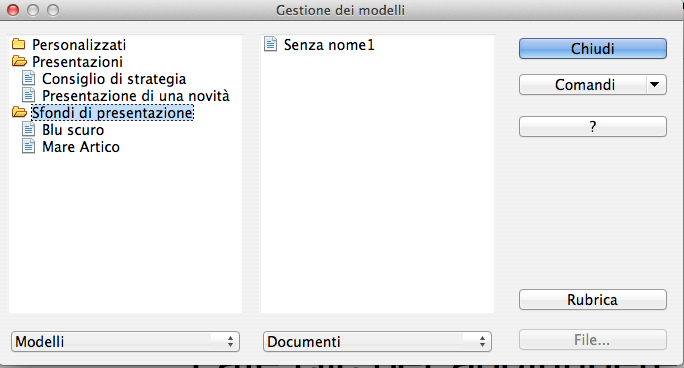Click the Chiudi button
684x368 pixels.
coord(593,48)
